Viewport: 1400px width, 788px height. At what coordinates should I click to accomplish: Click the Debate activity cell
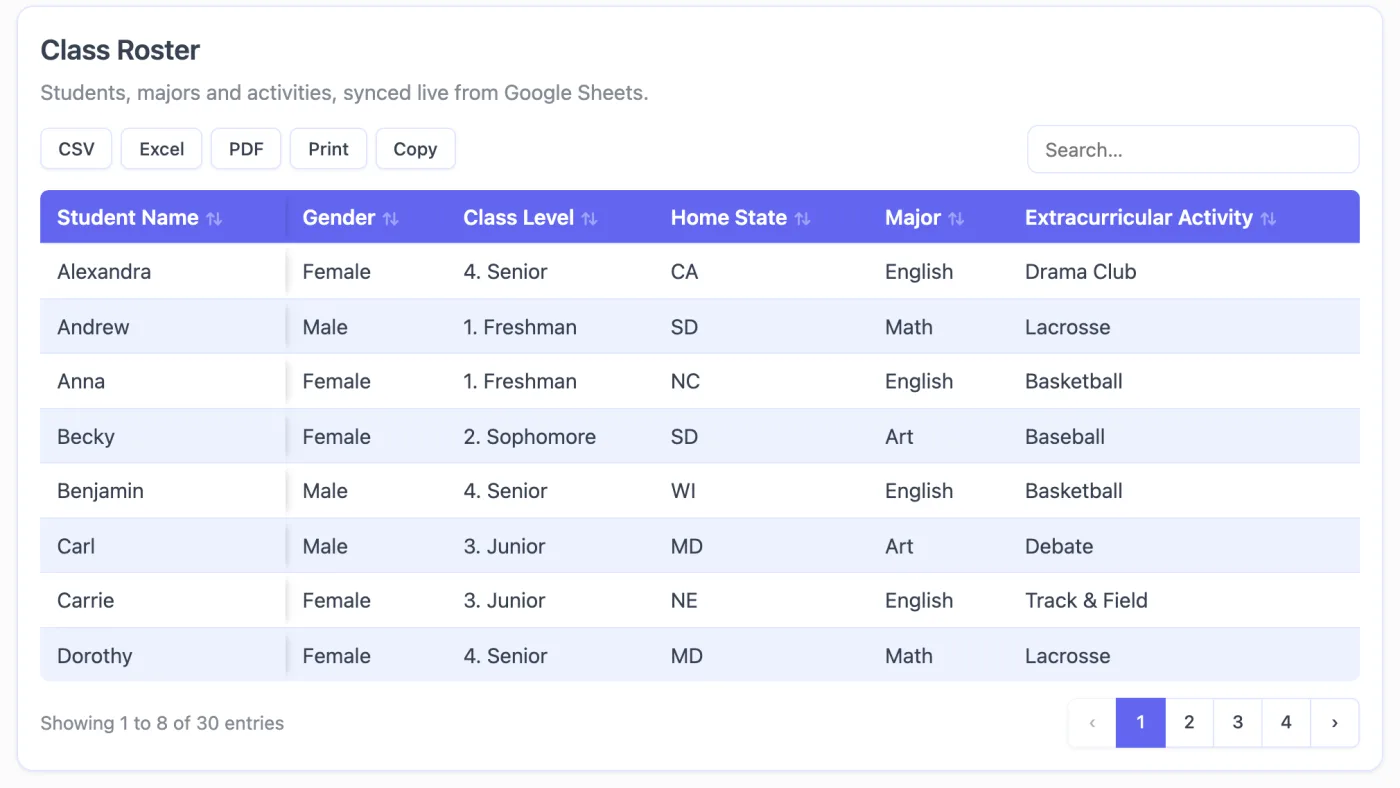click(x=1059, y=546)
